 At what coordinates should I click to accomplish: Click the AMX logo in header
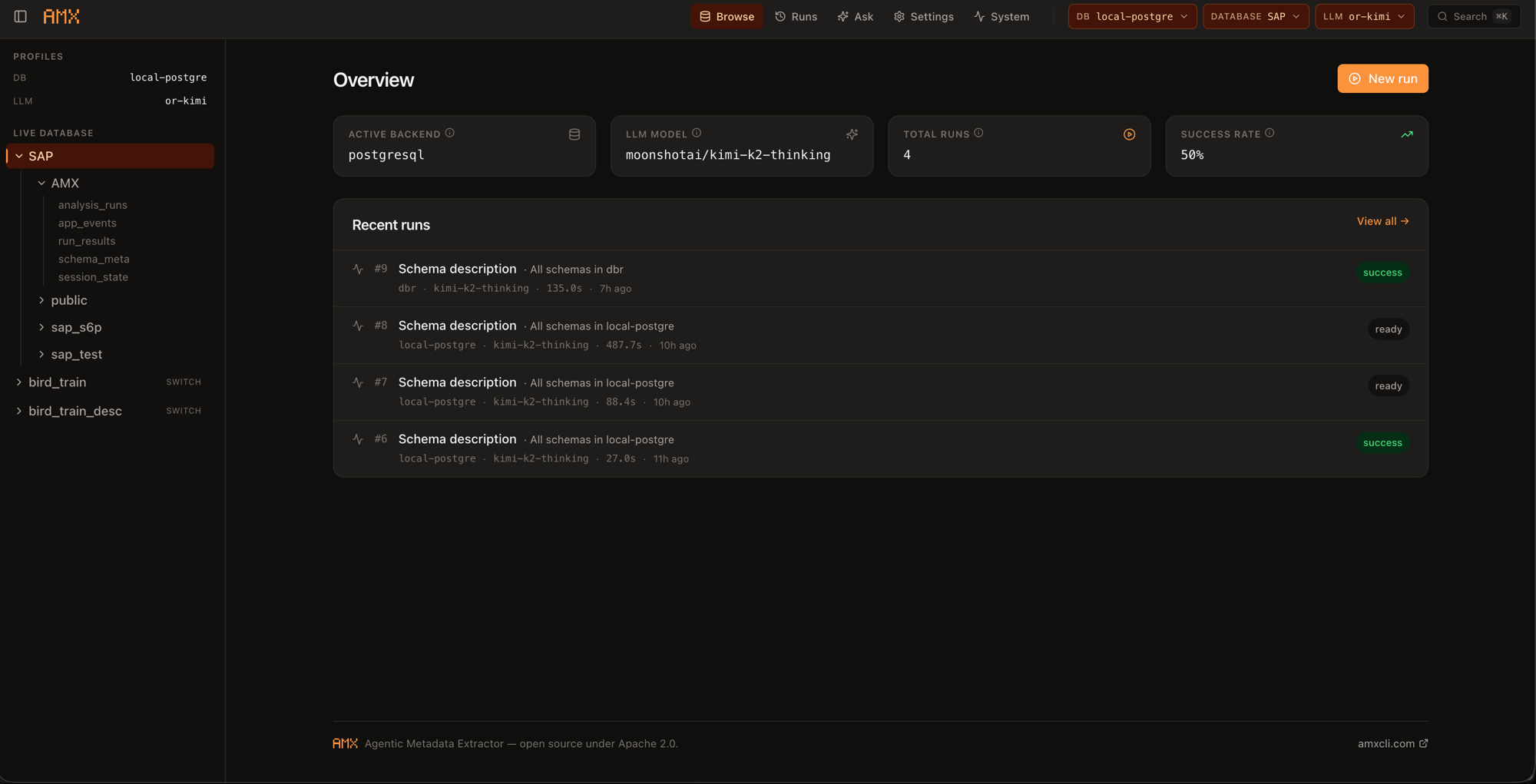coord(61,16)
